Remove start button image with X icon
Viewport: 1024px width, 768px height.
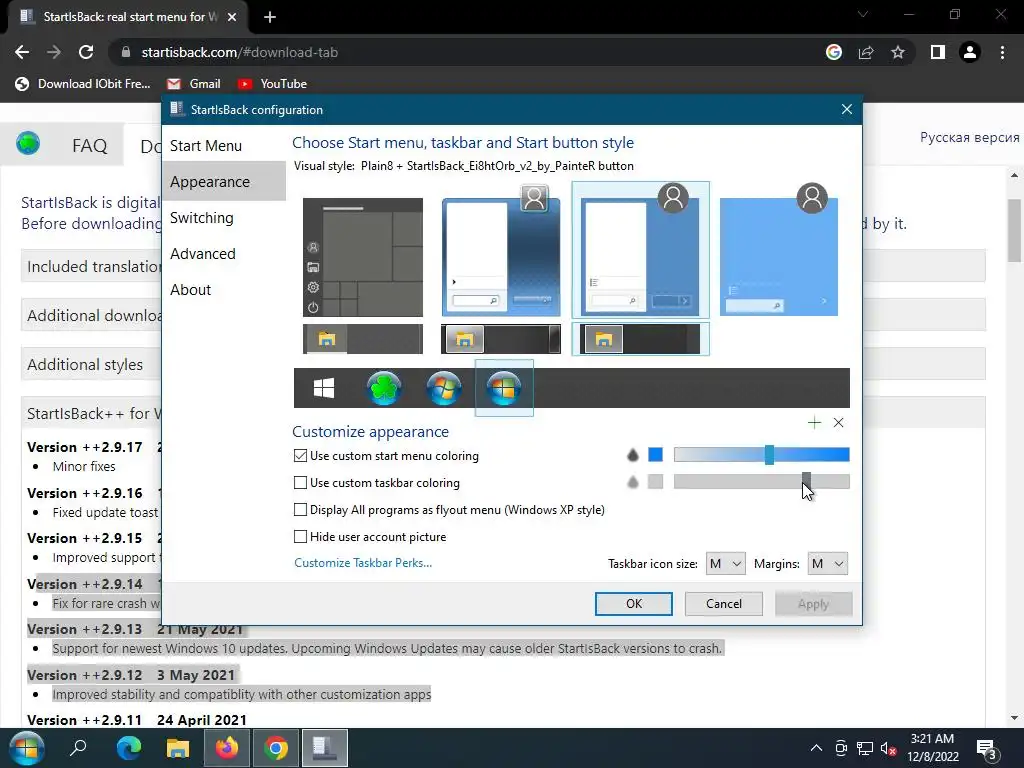pyautogui.click(x=839, y=423)
